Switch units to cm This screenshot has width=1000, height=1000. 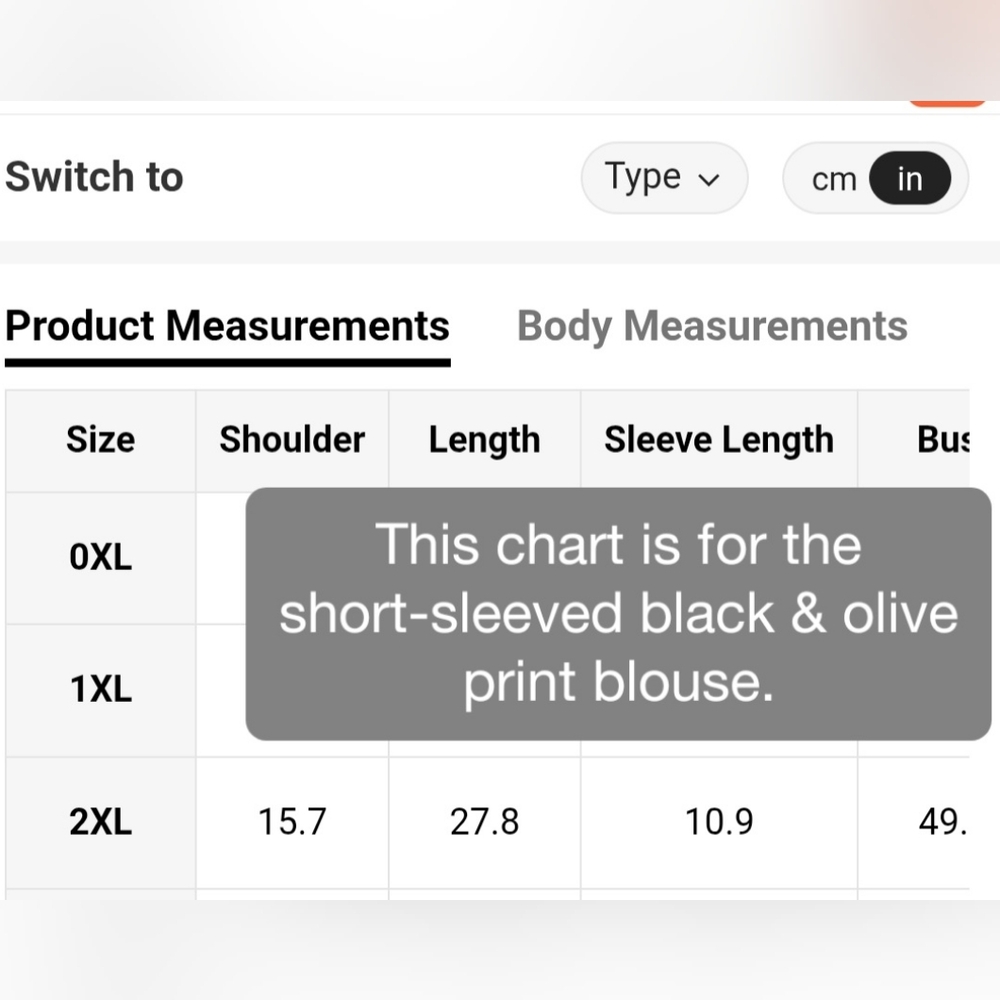point(833,180)
